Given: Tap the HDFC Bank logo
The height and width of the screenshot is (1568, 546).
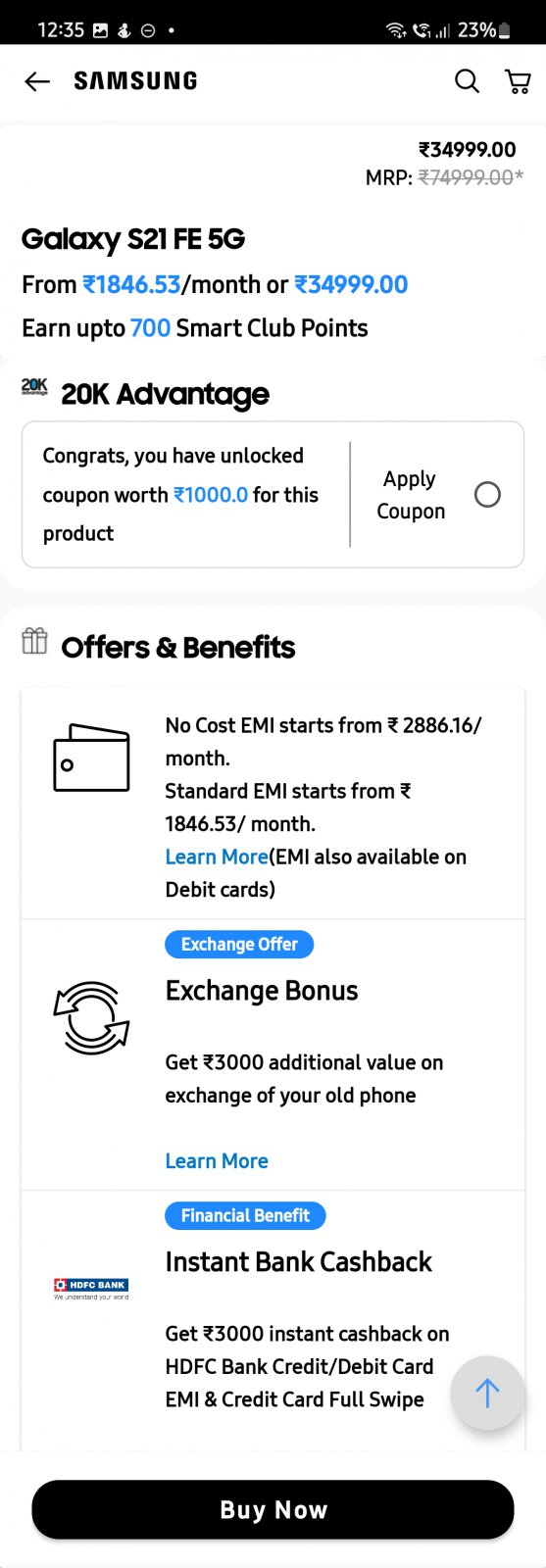Looking at the screenshot, I should pos(91,1289).
